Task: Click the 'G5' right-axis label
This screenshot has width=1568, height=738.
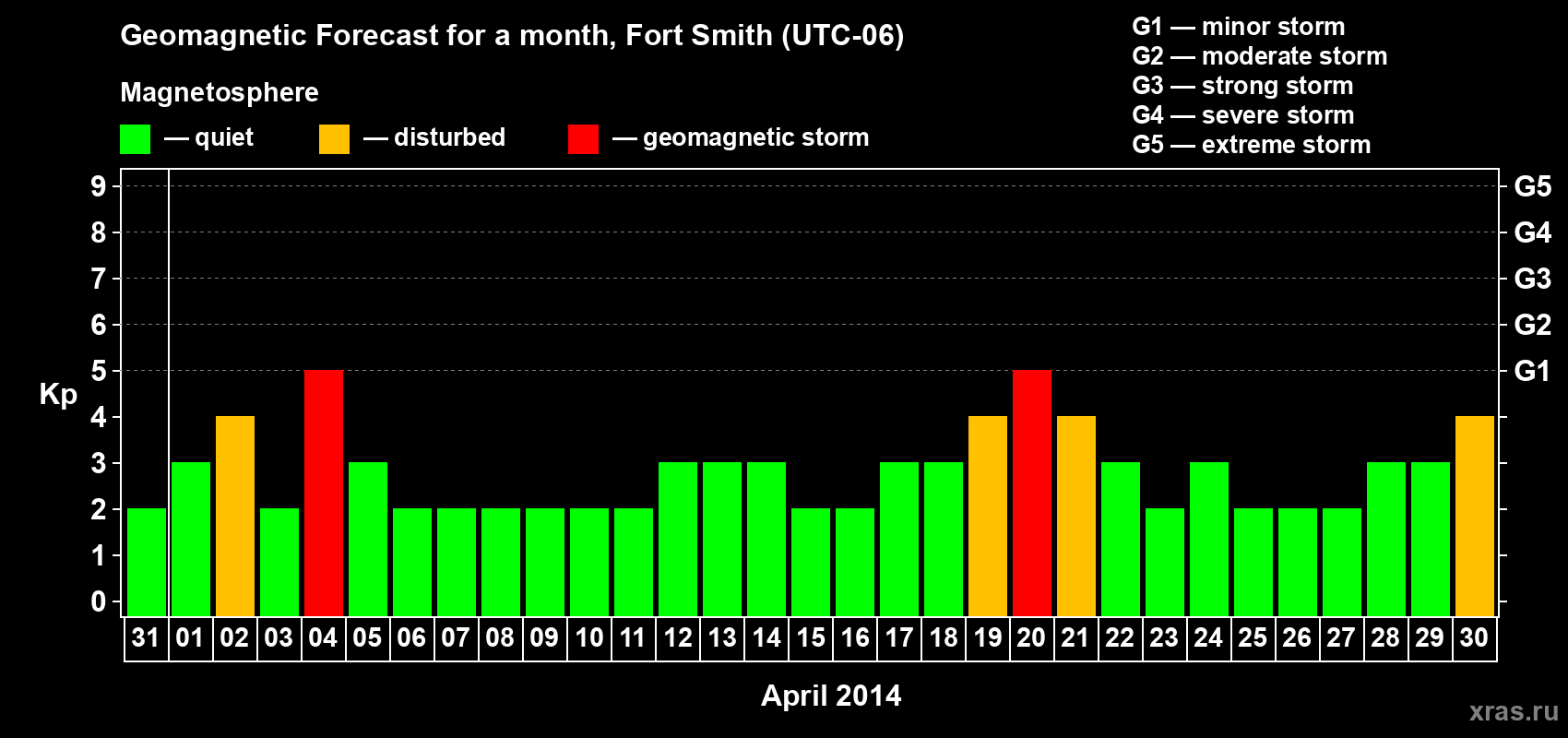Action: [1533, 186]
